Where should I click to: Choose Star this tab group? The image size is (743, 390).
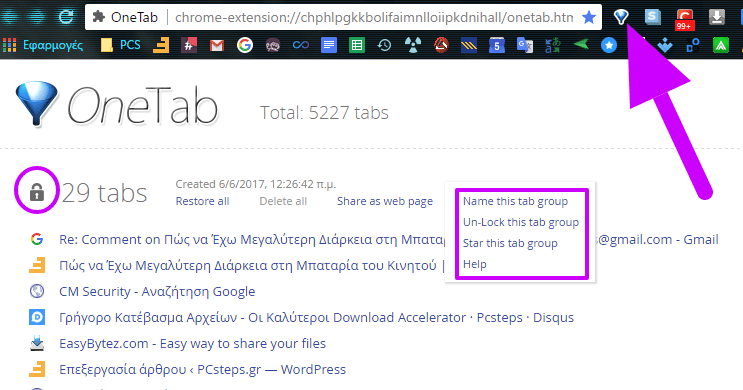click(510, 243)
